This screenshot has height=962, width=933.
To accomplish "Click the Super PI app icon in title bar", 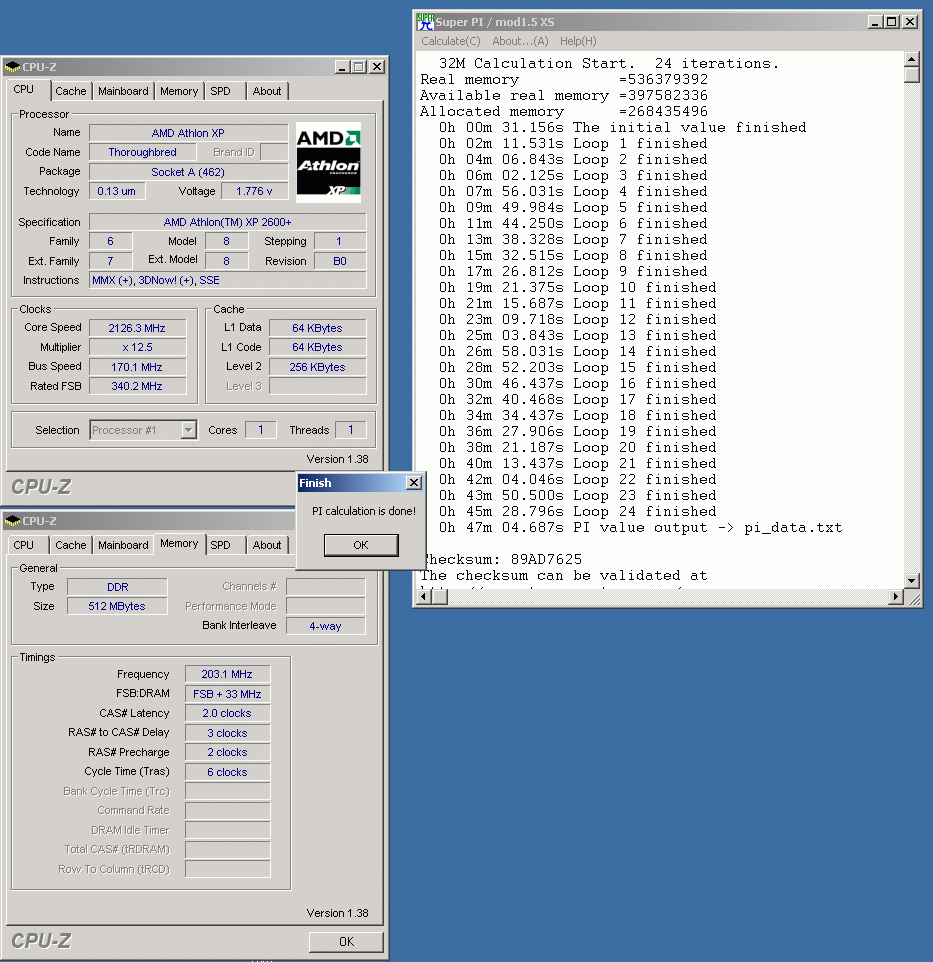I will coord(425,21).
